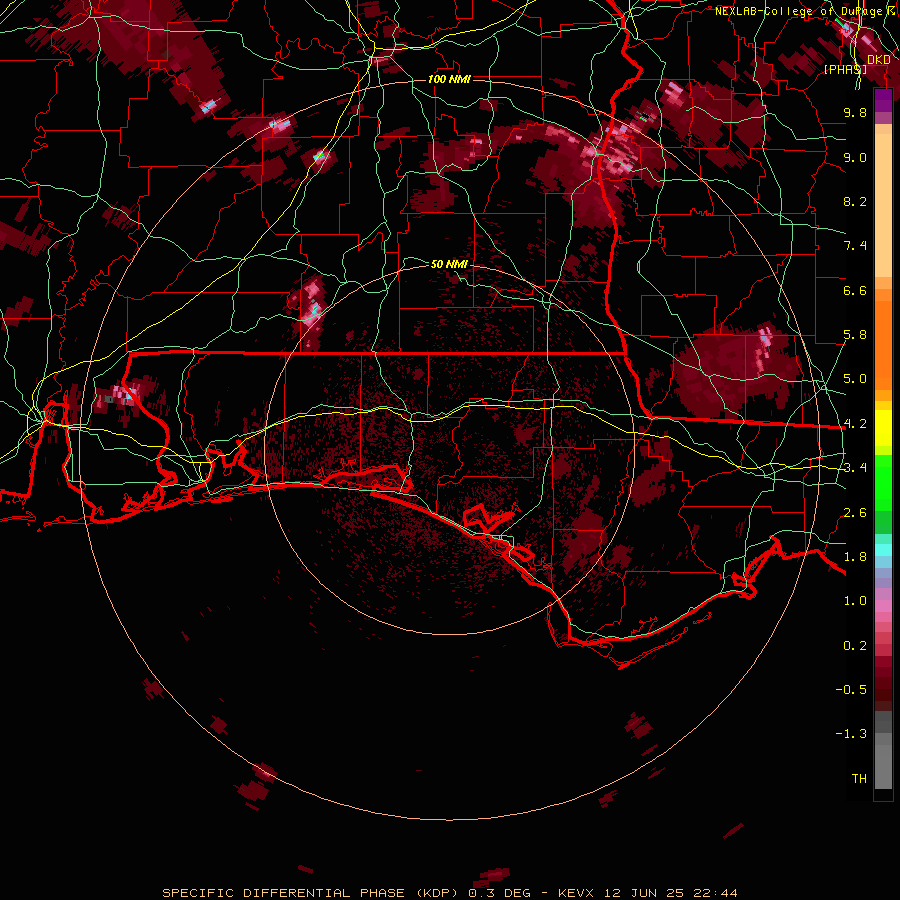Image resolution: width=900 pixels, height=900 pixels.
Task: Select the 0.2 scale value
Action: 855,646
